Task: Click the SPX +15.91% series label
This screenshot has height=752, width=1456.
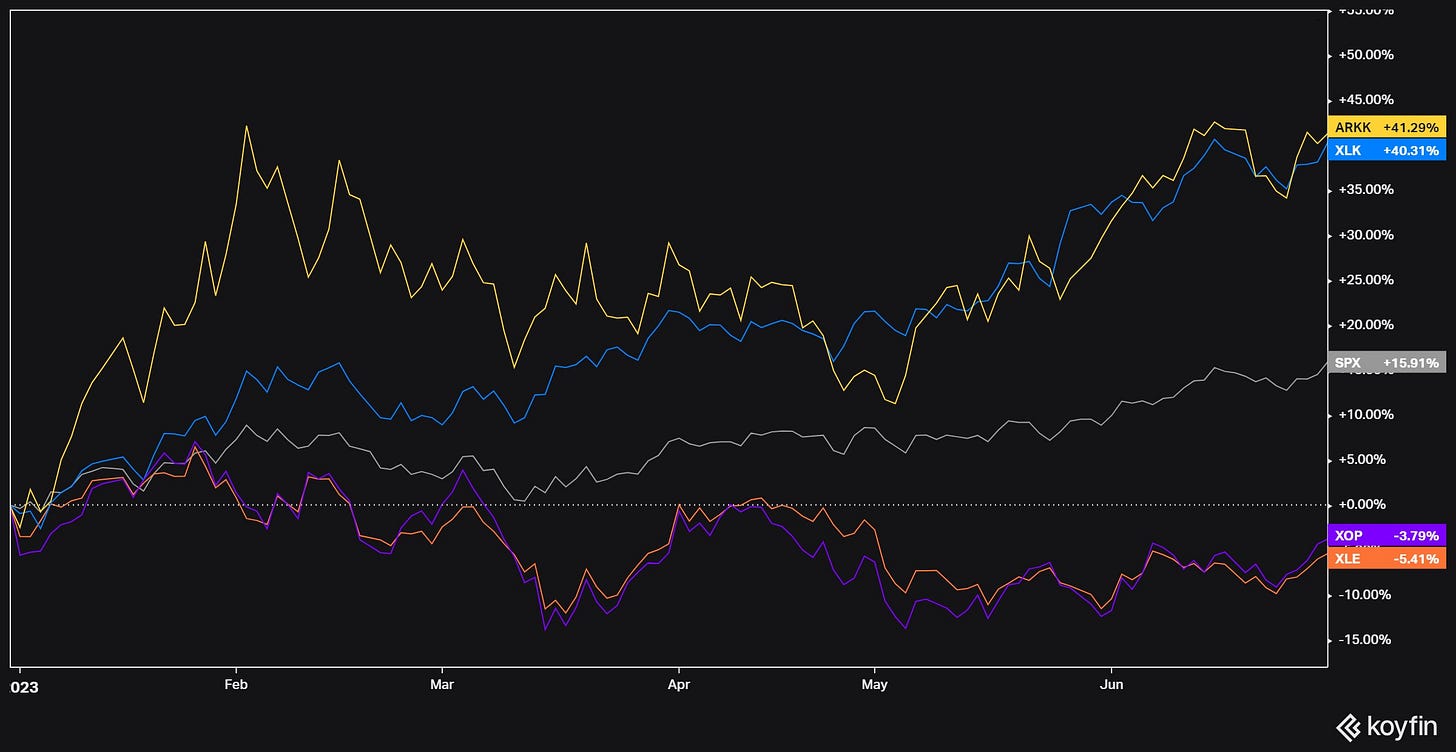Action: [x=1386, y=363]
